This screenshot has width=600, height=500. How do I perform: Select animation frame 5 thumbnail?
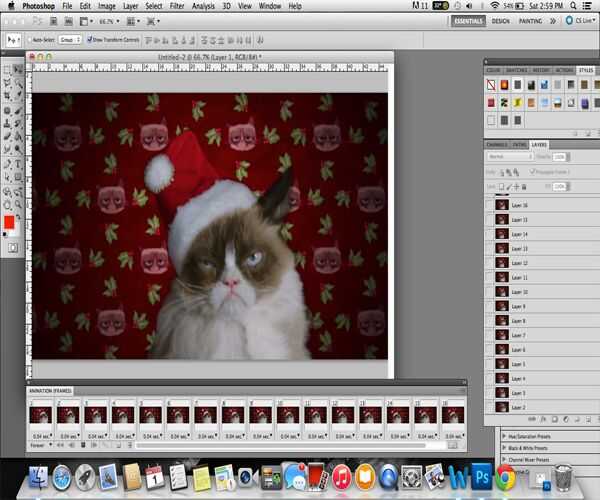coord(150,415)
